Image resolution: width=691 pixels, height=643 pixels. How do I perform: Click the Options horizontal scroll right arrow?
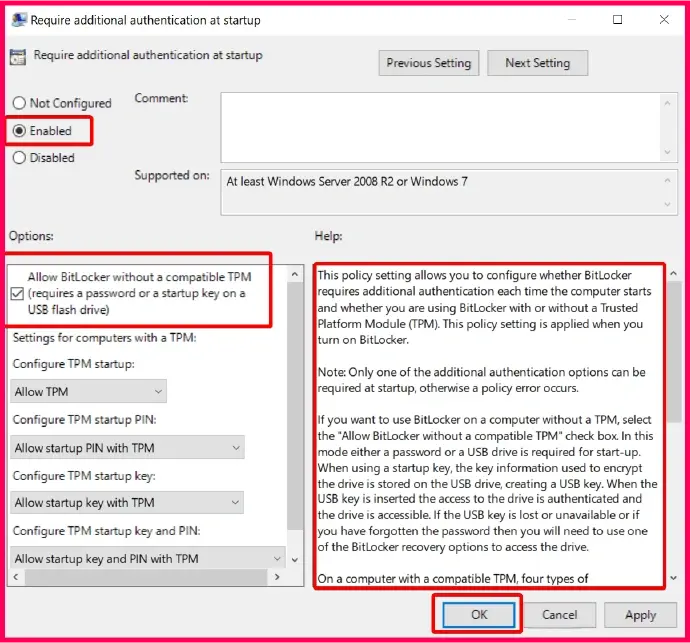[277, 577]
